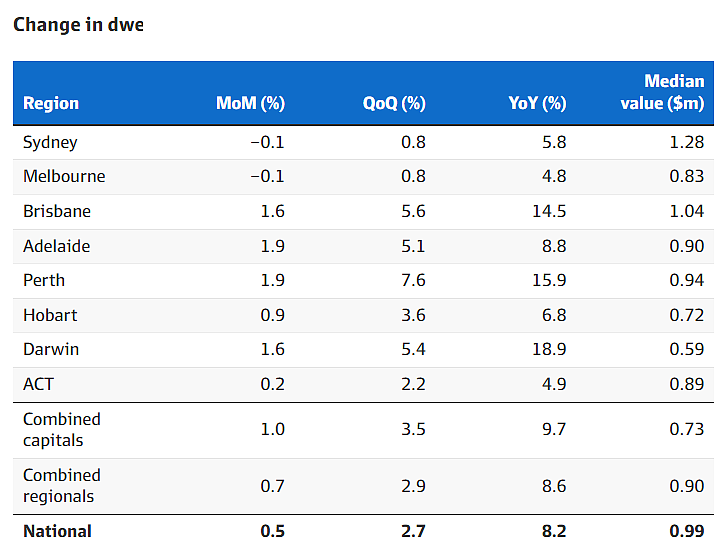Select the Perth row label
Image resolution: width=726 pixels, height=555 pixels.
tap(44, 280)
